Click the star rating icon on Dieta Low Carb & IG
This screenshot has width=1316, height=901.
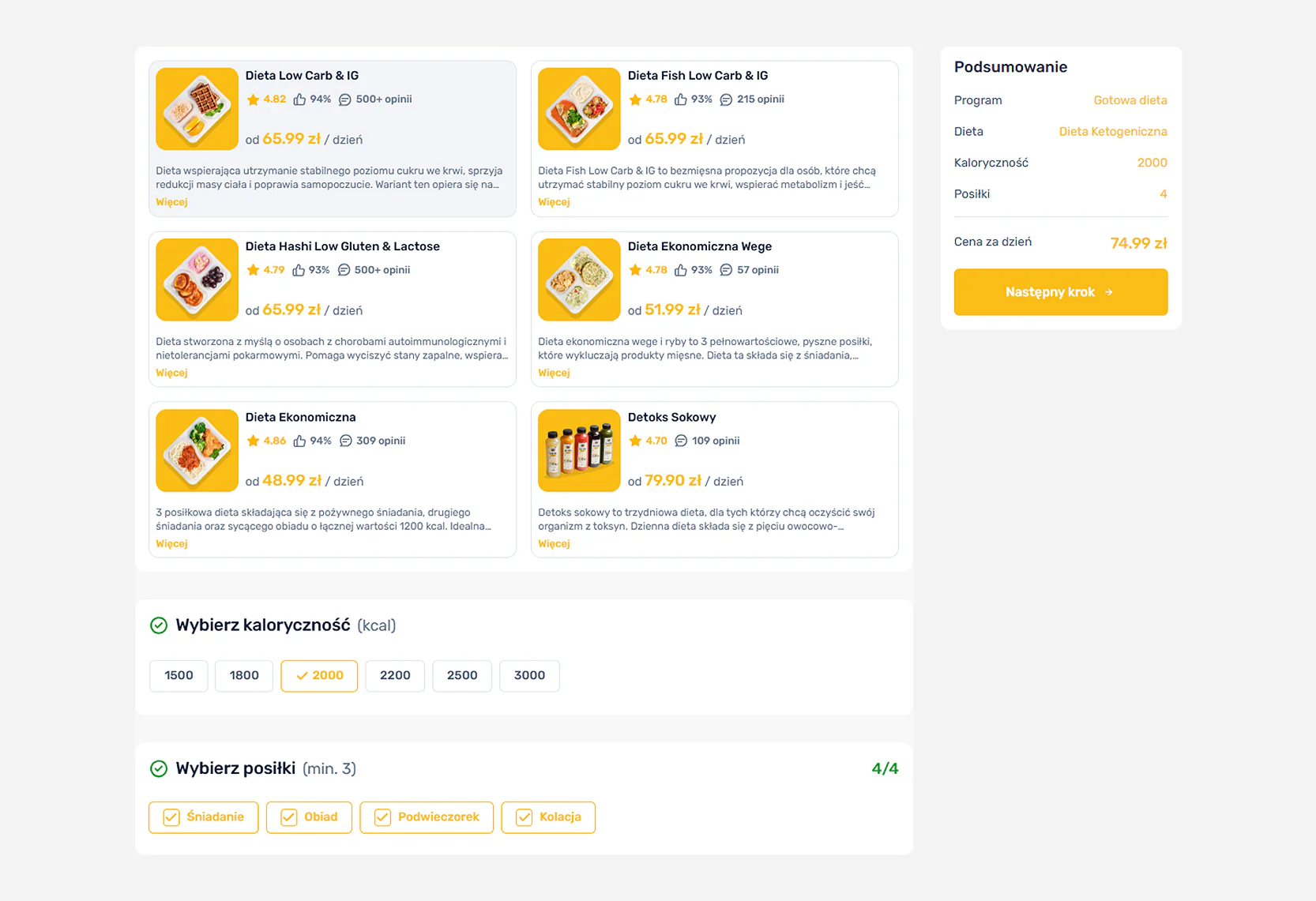(x=253, y=99)
